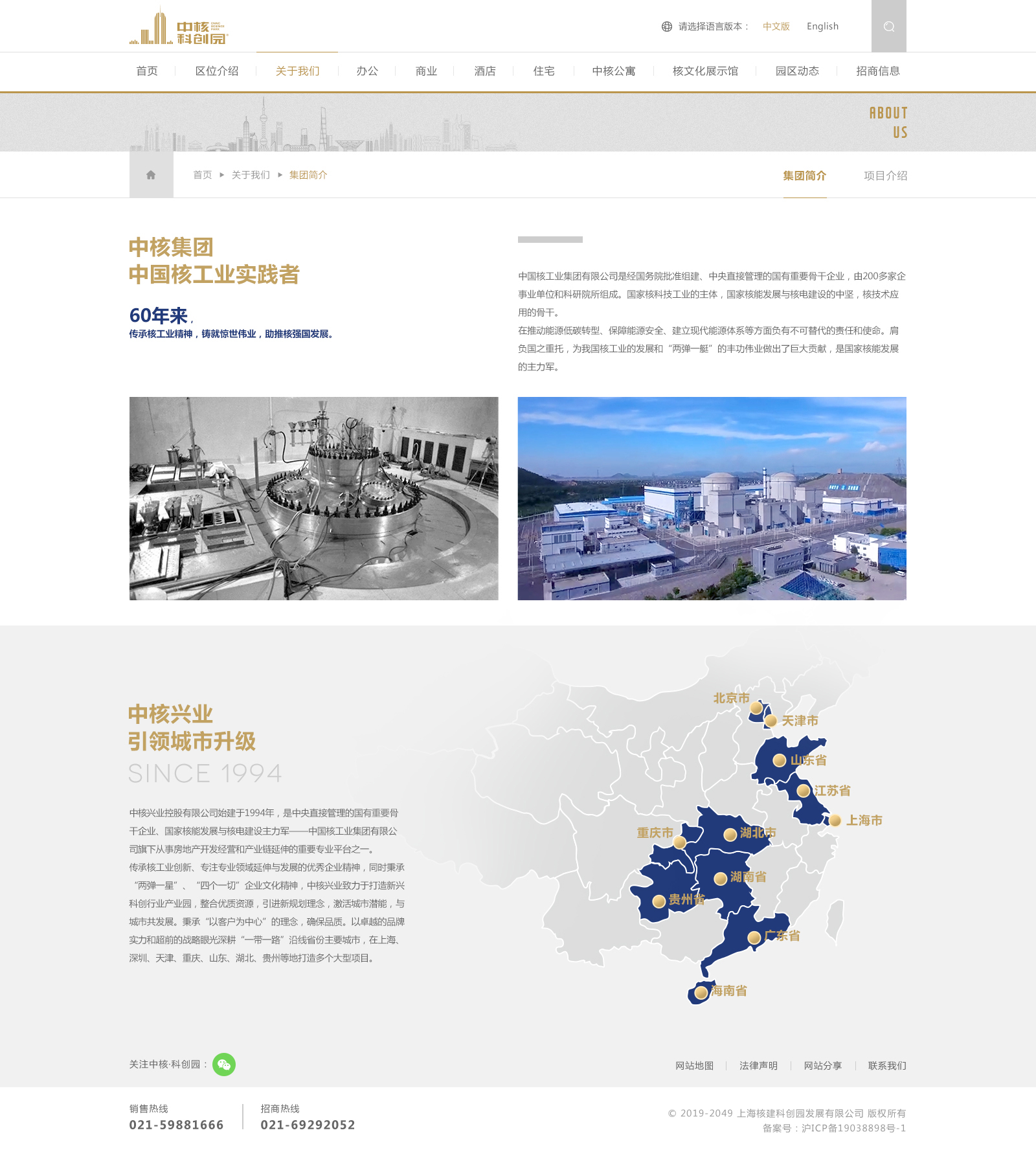Open the 商业 menu item
The image size is (1036, 1150).
tap(426, 71)
